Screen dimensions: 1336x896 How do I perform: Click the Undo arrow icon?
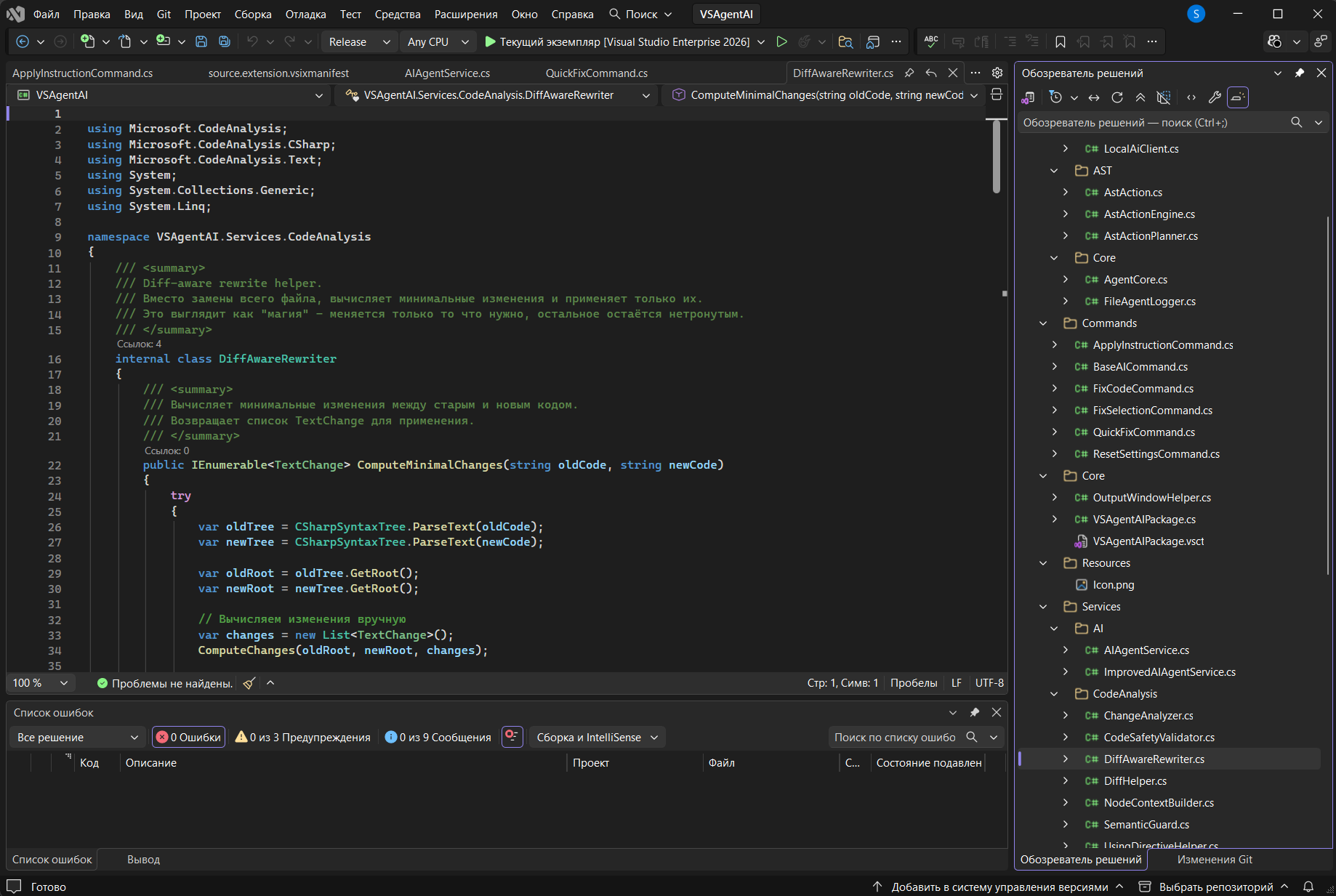click(252, 42)
